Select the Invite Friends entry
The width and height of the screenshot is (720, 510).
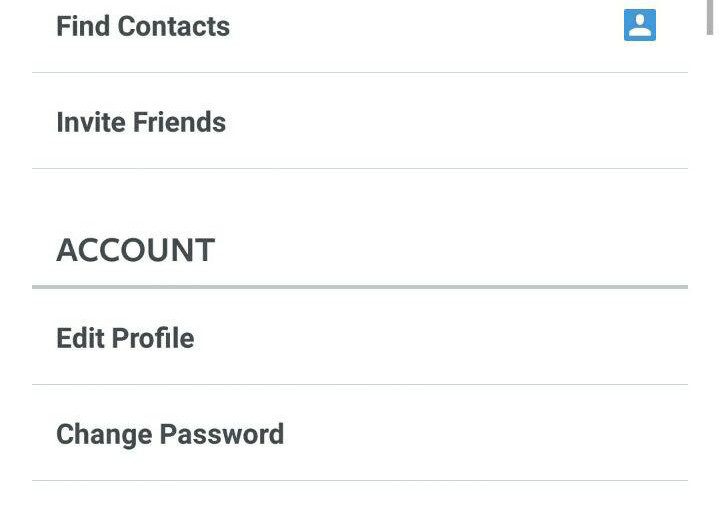click(300, 122)
